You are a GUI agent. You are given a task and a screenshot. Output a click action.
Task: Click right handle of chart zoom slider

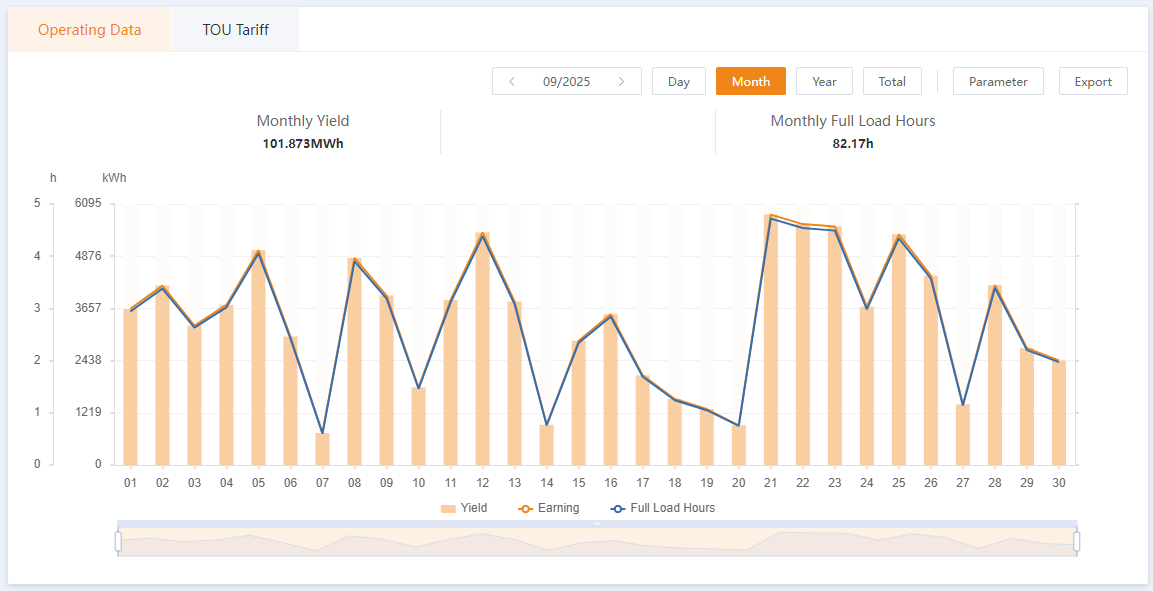[x=1076, y=541]
